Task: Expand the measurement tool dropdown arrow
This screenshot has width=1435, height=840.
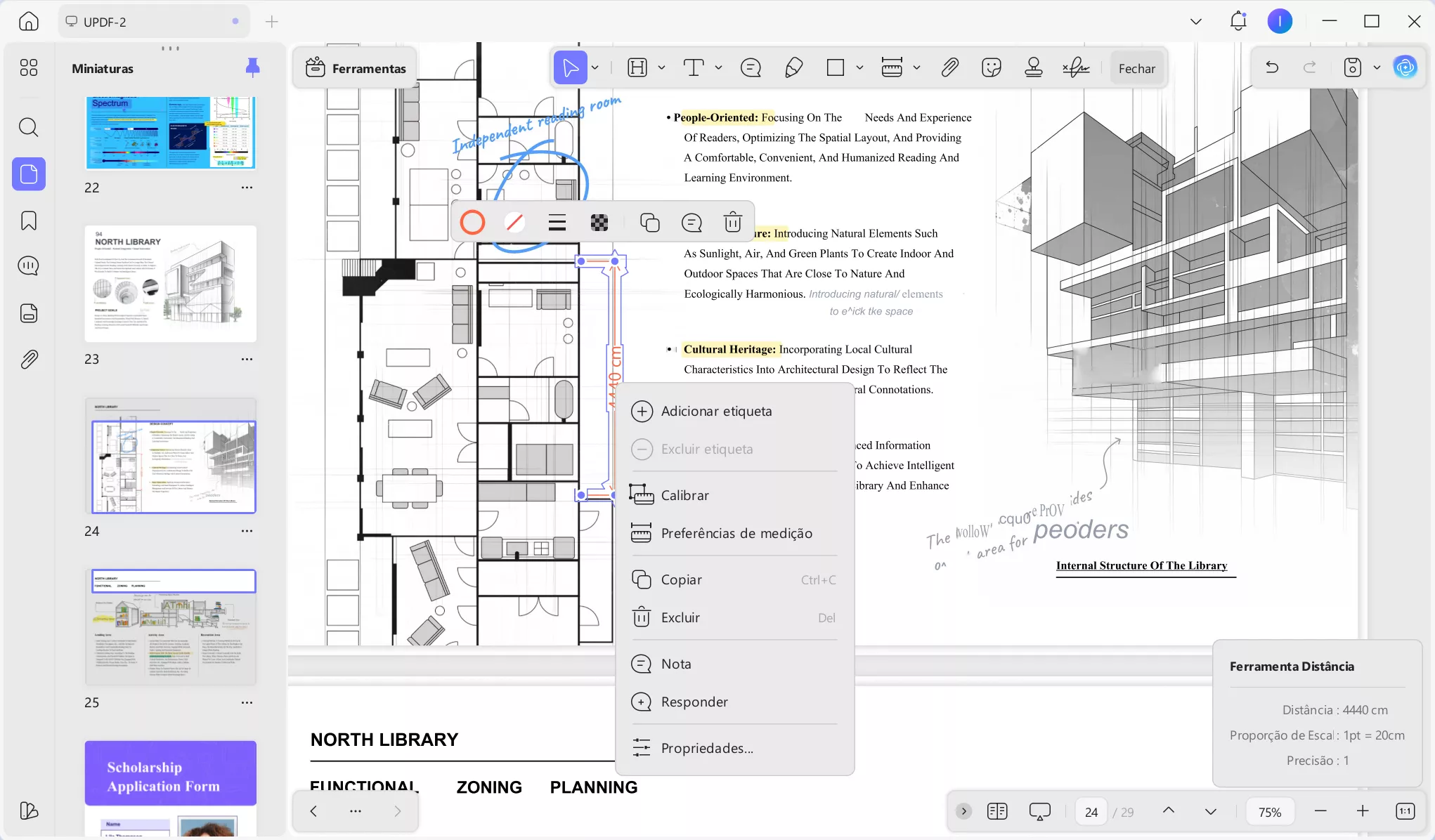Action: click(916, 67)
